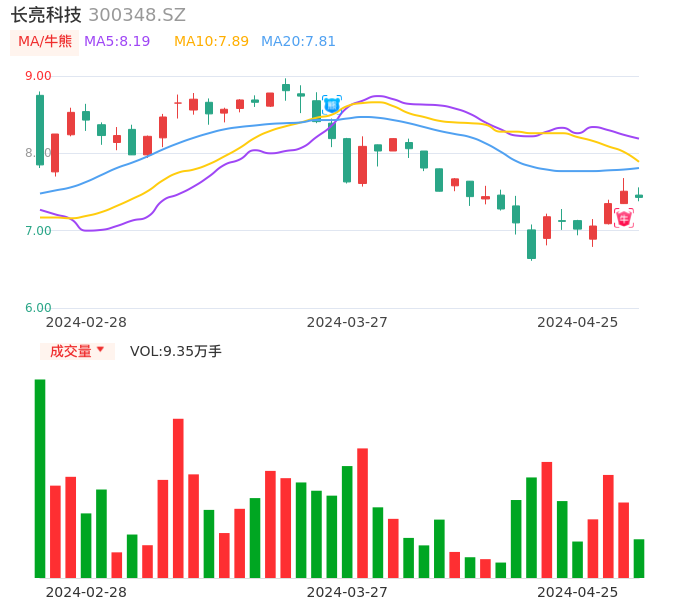686x606 pixels.
Task: Click the blue bear signal icon
Action: tap(332, 105)
